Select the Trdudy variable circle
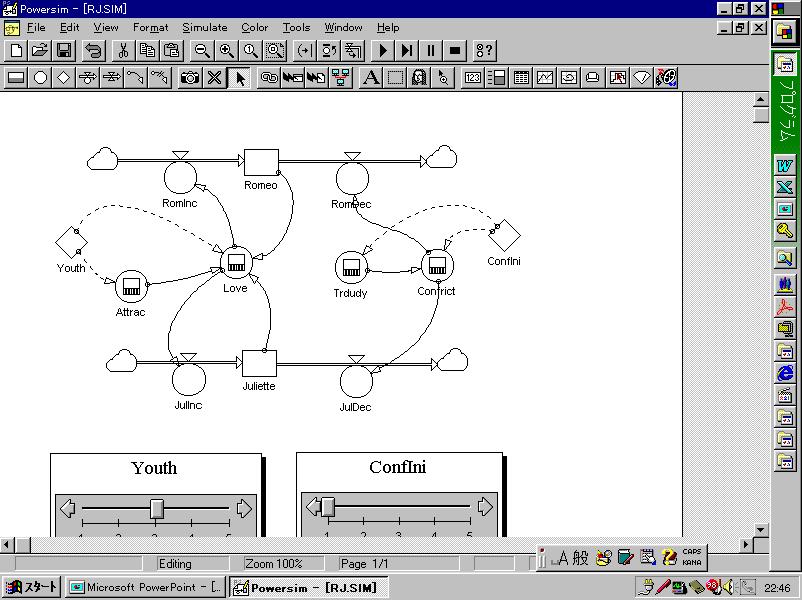The height and width of the screenshot is (600, 802). 351,268
